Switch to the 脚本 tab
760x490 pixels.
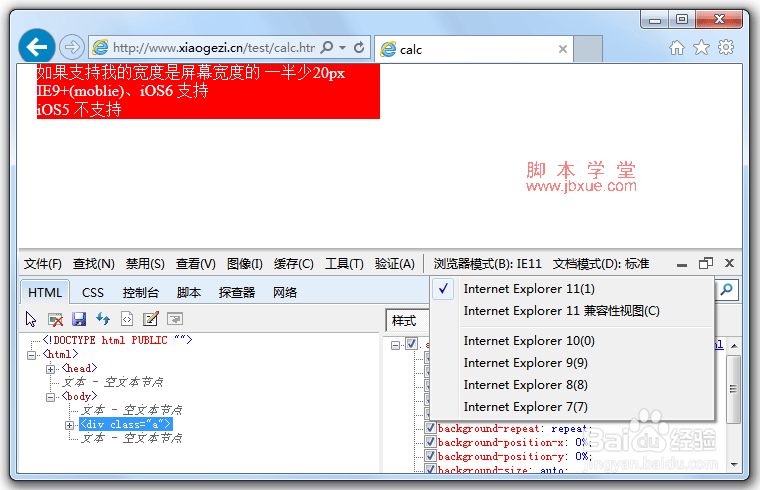pos(189,293)
